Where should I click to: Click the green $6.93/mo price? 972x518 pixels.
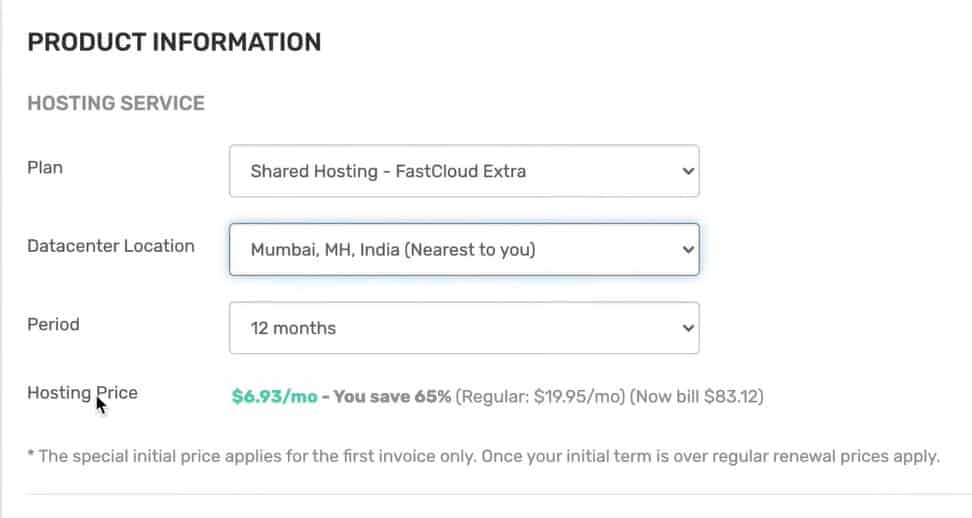tap(275, 397)
